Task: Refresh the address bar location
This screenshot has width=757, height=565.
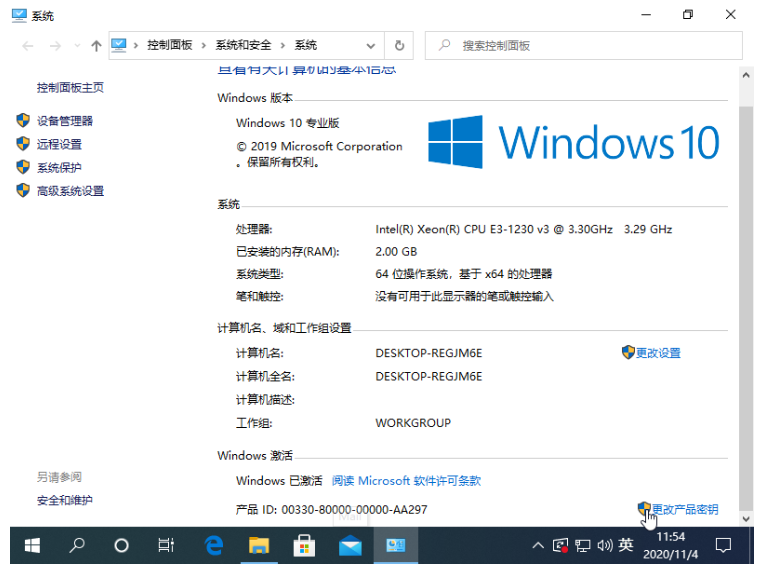Action: tap(399, 46)
